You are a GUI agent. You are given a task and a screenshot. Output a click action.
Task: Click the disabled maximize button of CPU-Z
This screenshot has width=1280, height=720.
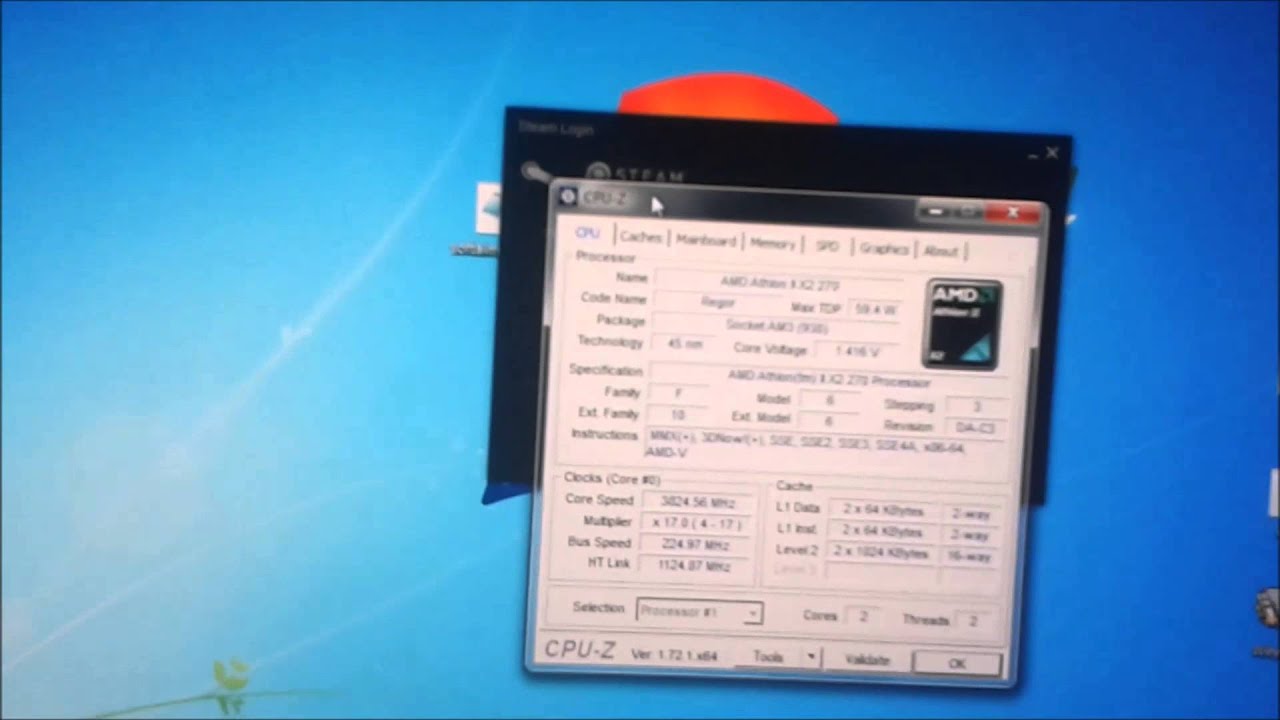coord(969,212)
